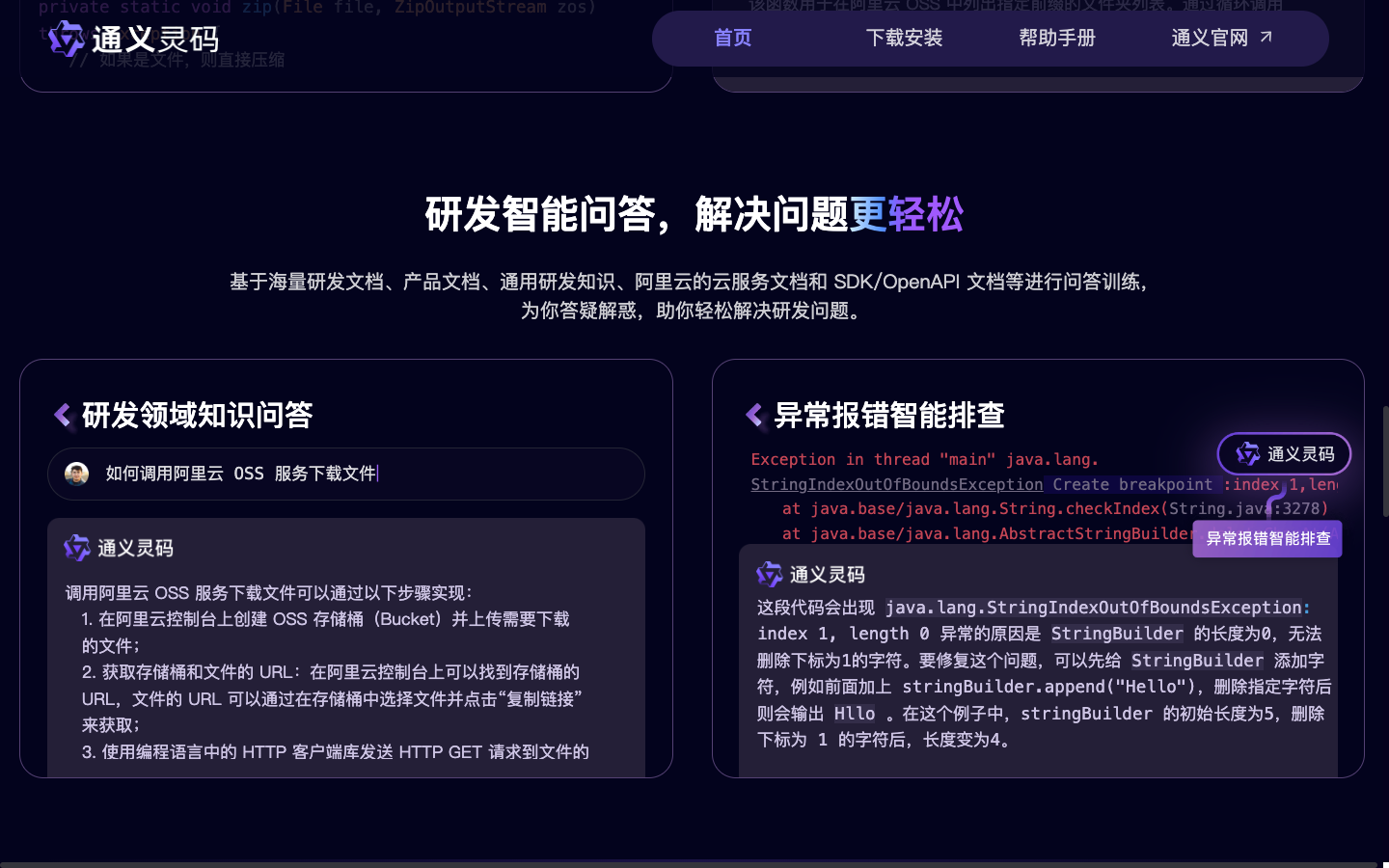
Task: Click the page vertical scrollbar thumb
Action: coord(1385,460)
